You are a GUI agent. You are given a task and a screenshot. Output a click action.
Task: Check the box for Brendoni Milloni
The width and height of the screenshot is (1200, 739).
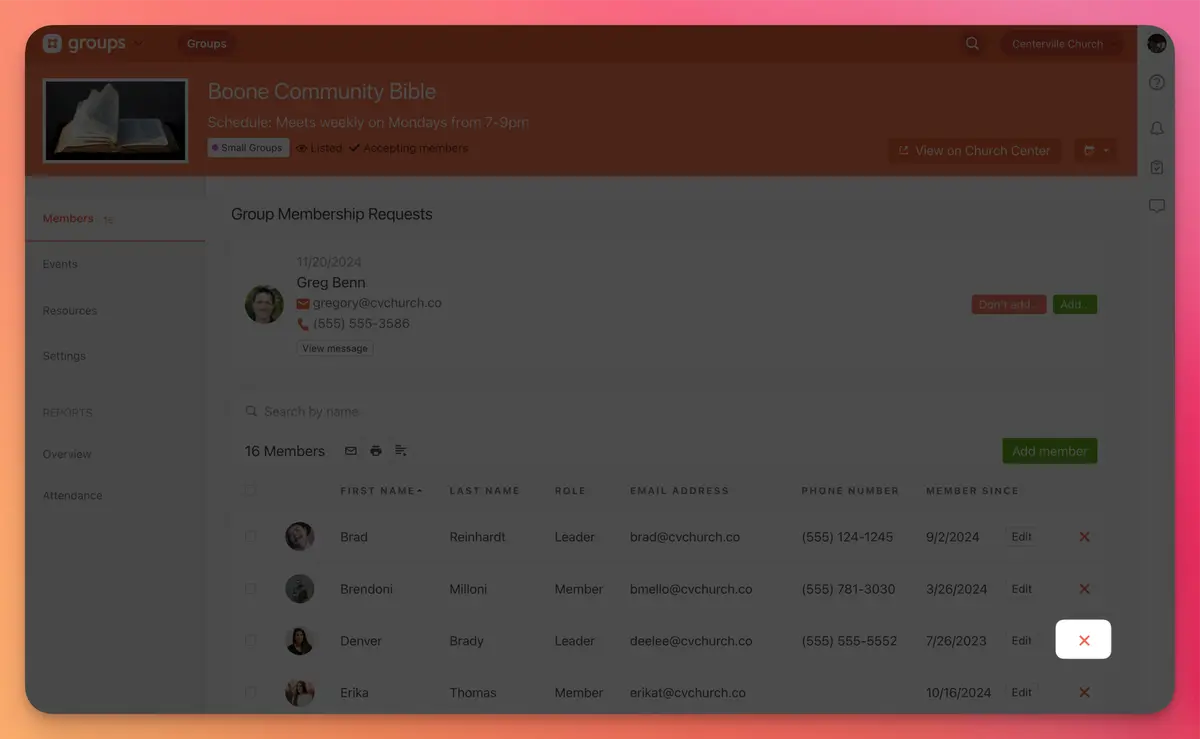click(250, 589)
